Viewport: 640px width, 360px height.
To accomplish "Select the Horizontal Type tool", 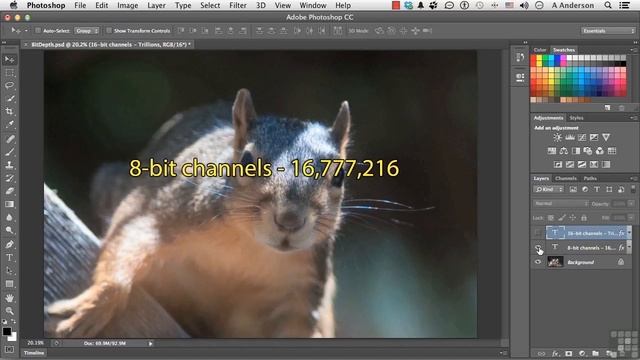I will coord(9,258).
